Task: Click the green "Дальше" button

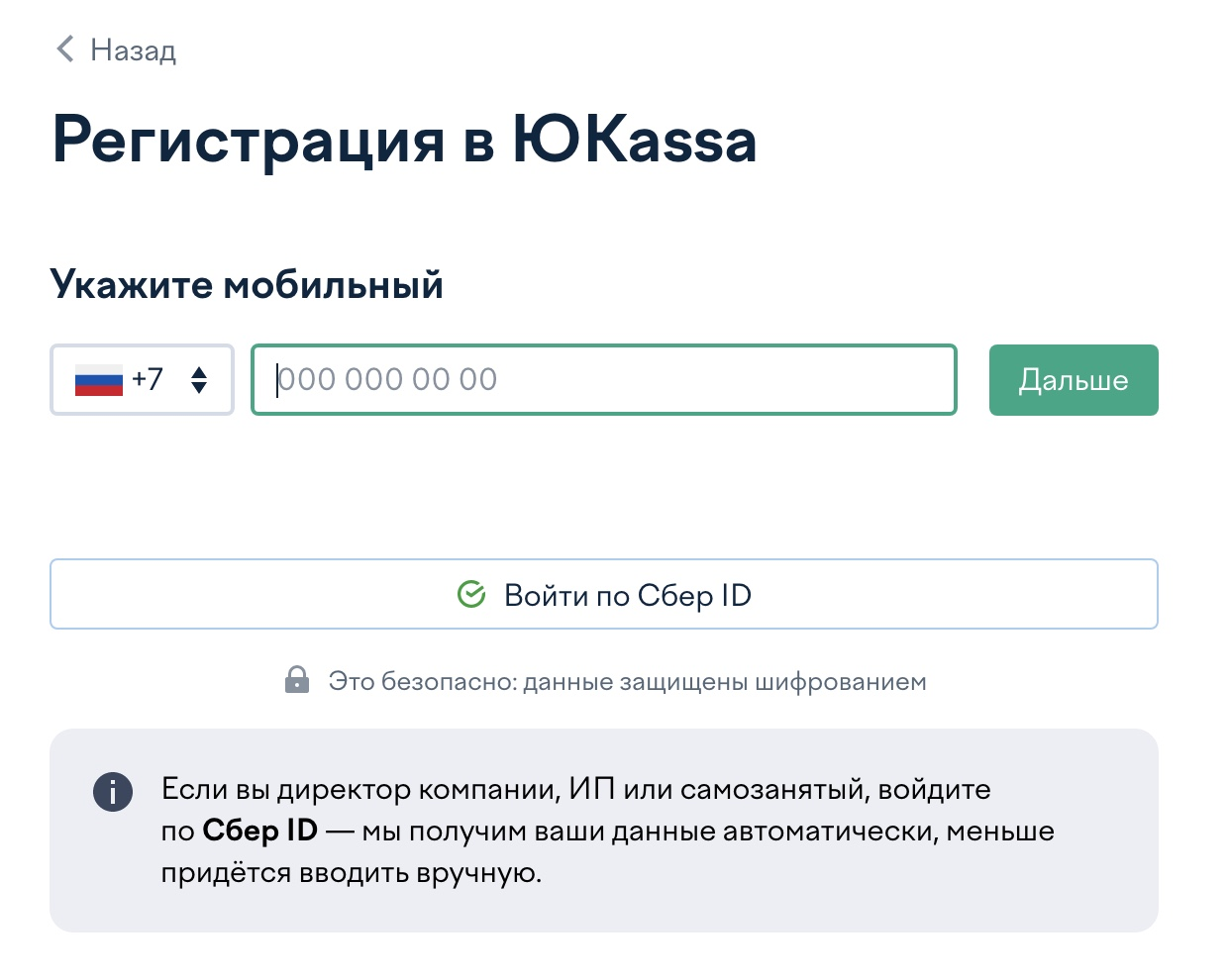Action: 1074,380
